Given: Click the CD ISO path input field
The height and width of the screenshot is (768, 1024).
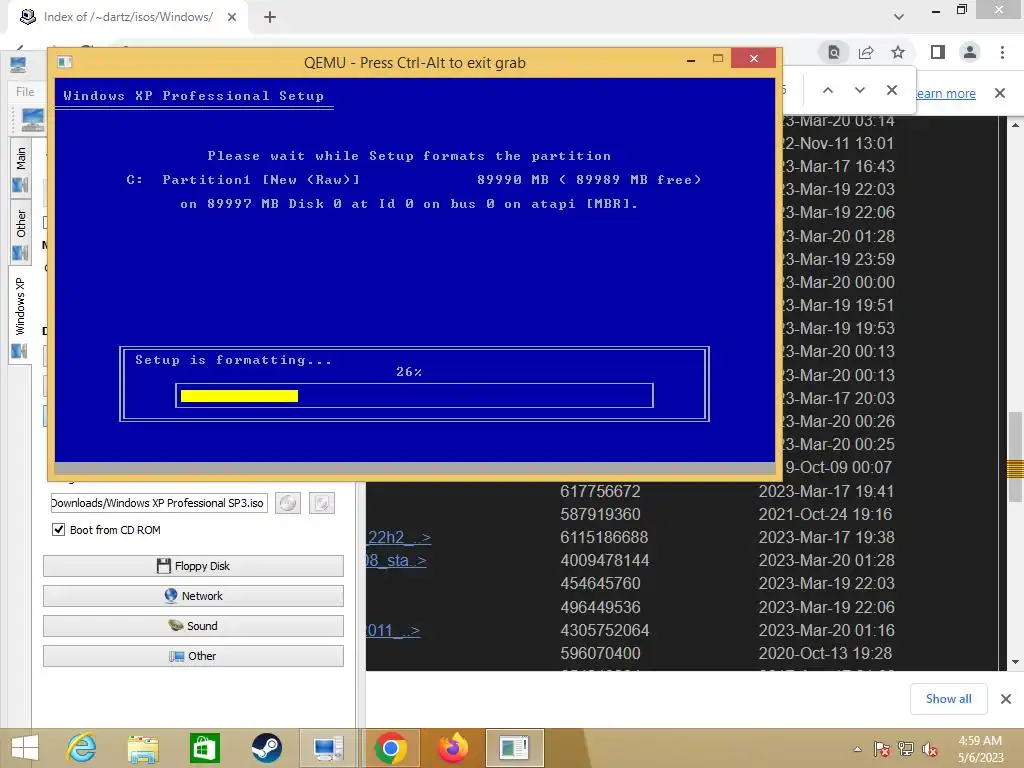Looking at the screenshot, I should pyautogui.click(x=159, y=503).
